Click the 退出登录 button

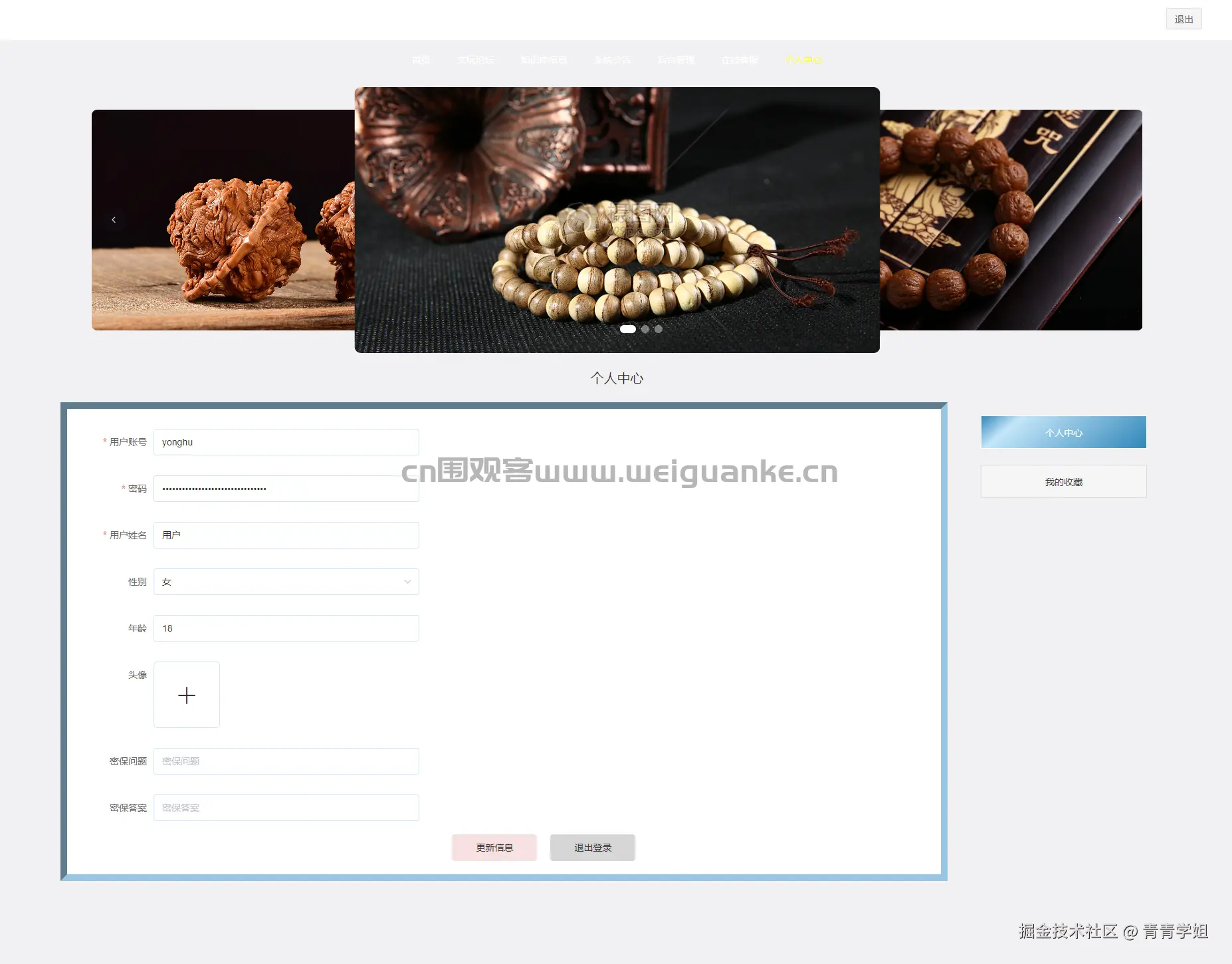pyautogui.click(x=593, y=848)
